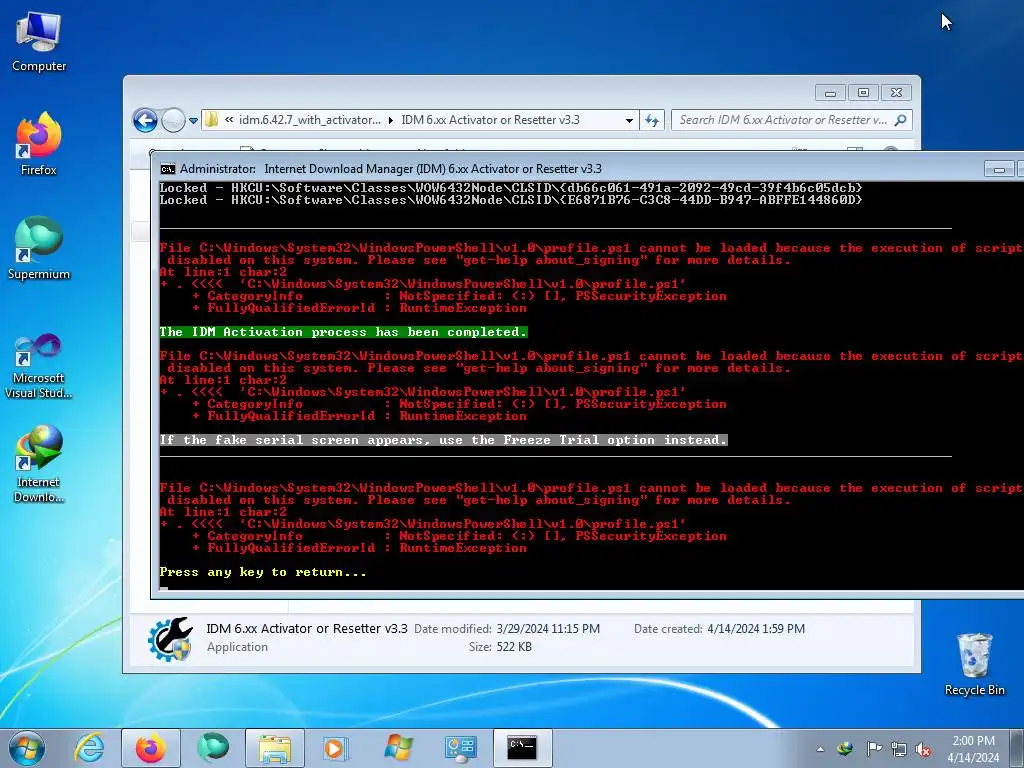The image size is (1024, 768).
Task: Click the IDM 6.xx Activator or Resetter v3.3 breadcrumb
Action: click(490, 120)
